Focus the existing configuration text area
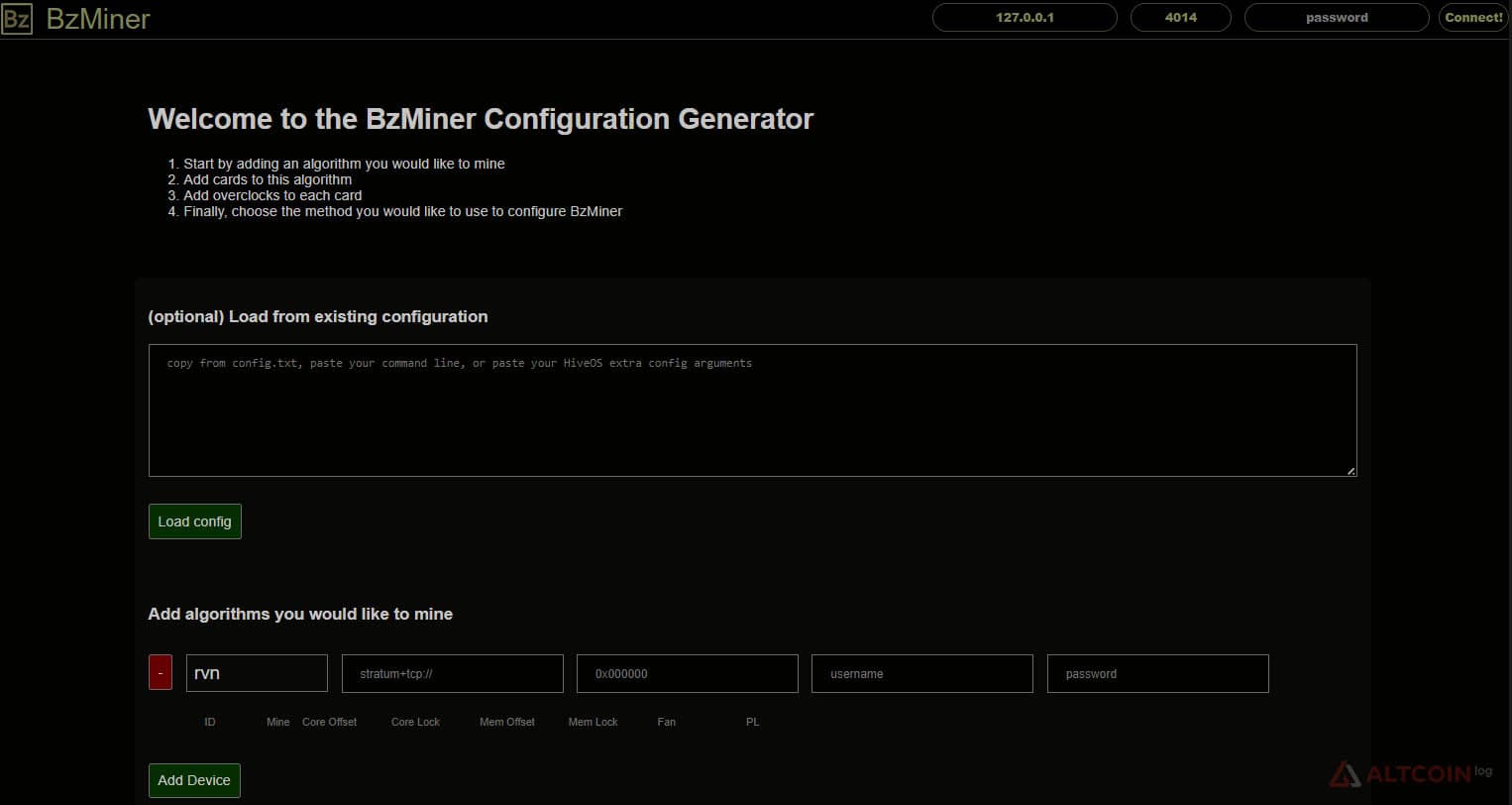Screen dimensions: 1512x805 (752, 410)
